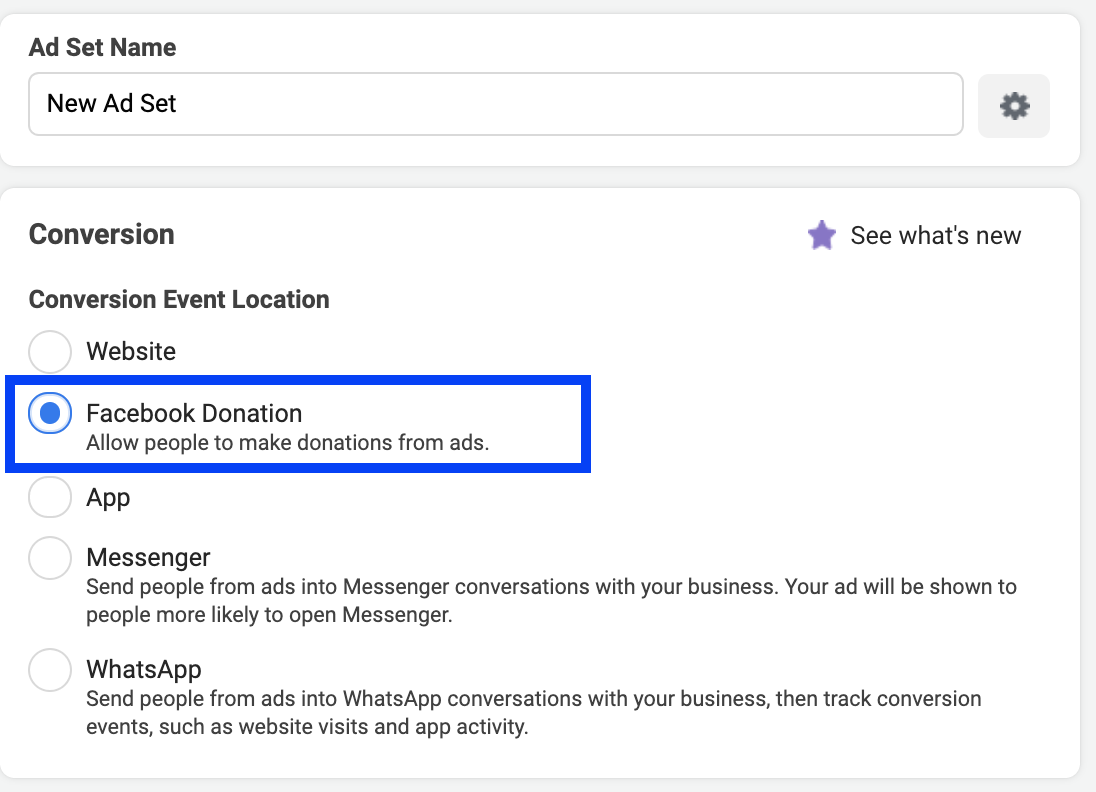Click the App option label text

[108, 498]
